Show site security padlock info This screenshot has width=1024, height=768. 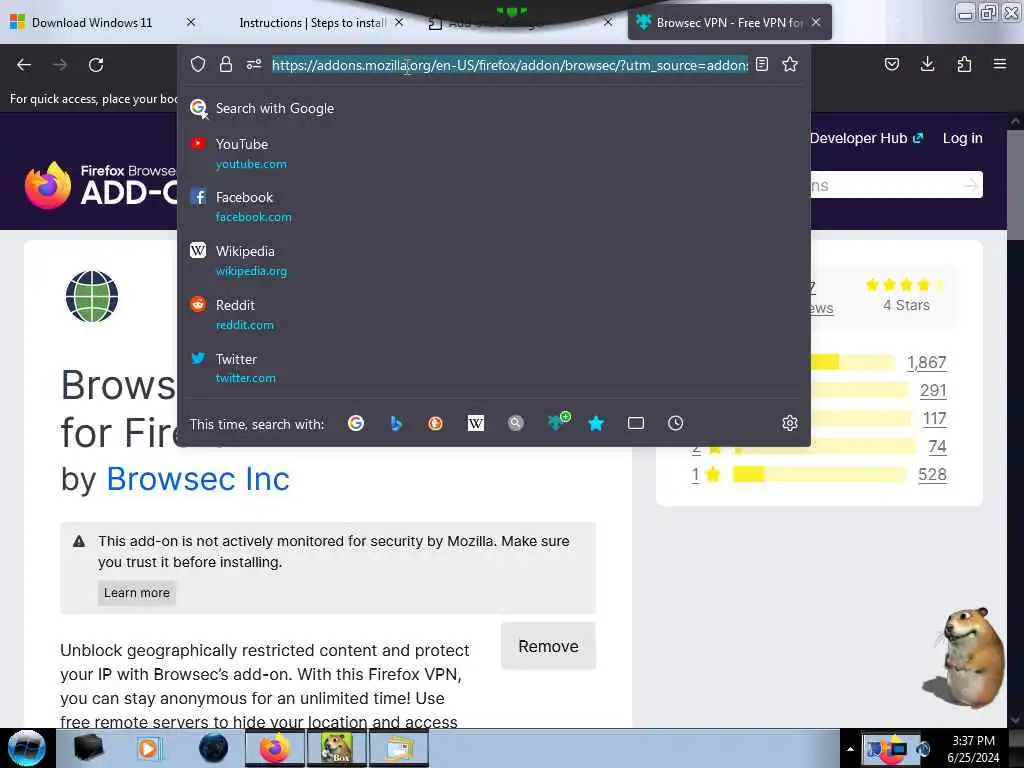(x=226, y=64)
